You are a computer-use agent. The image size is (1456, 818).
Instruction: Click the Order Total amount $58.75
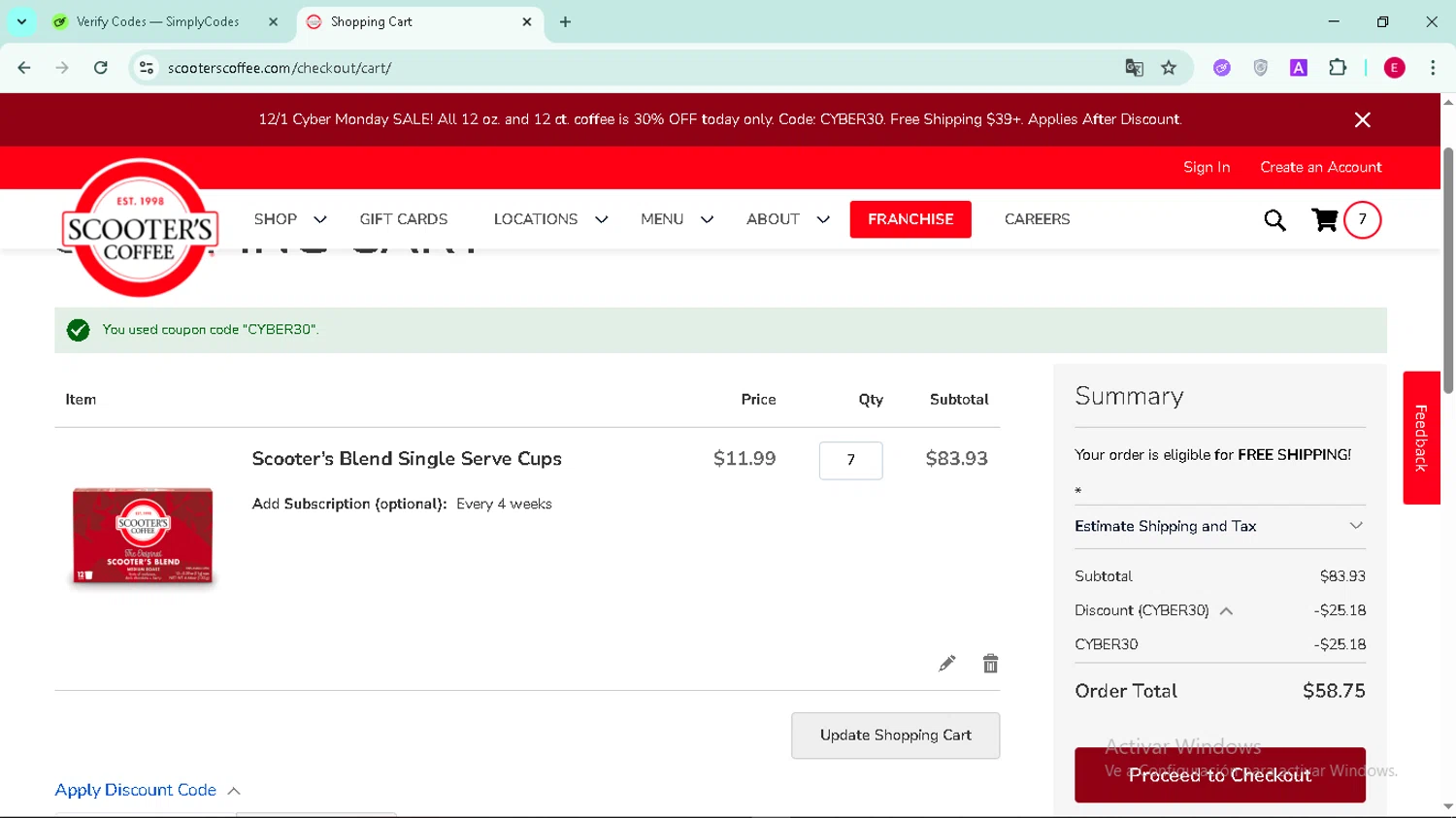point(1334,691)
